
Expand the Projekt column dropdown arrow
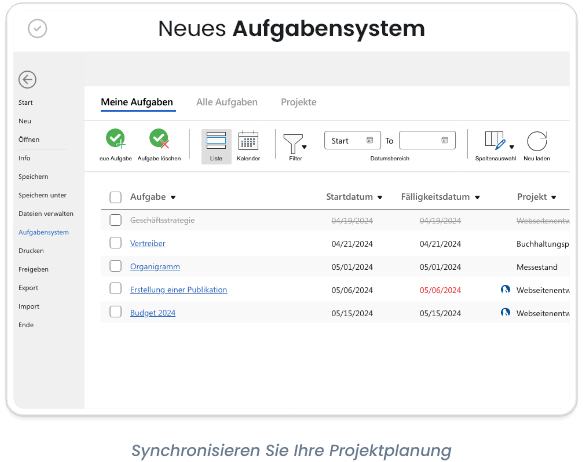point(554,197)
